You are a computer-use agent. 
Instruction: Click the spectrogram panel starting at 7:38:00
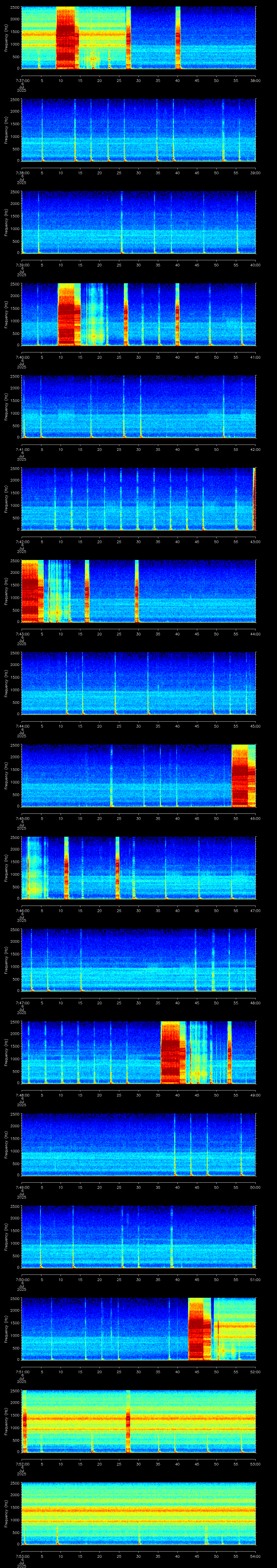pyautogui.click(x=139, y=130)
